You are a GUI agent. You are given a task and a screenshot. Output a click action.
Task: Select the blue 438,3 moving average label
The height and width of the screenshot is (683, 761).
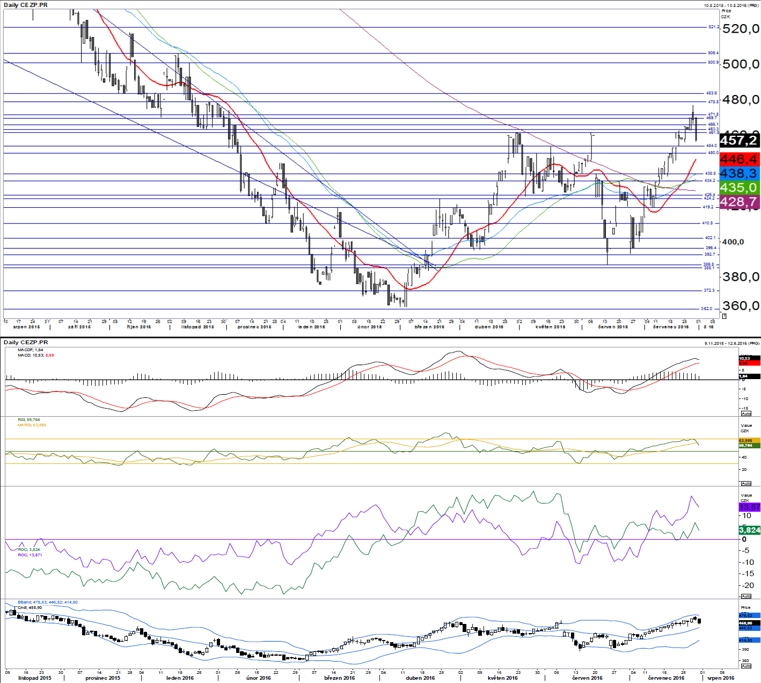point(739,173)
